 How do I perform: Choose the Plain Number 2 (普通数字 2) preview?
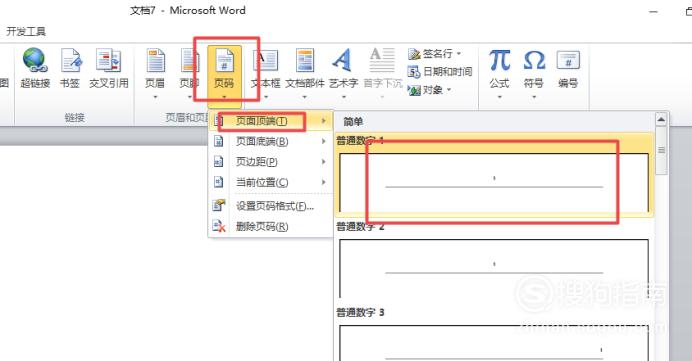pyautogui.click(x=494, y=268)
